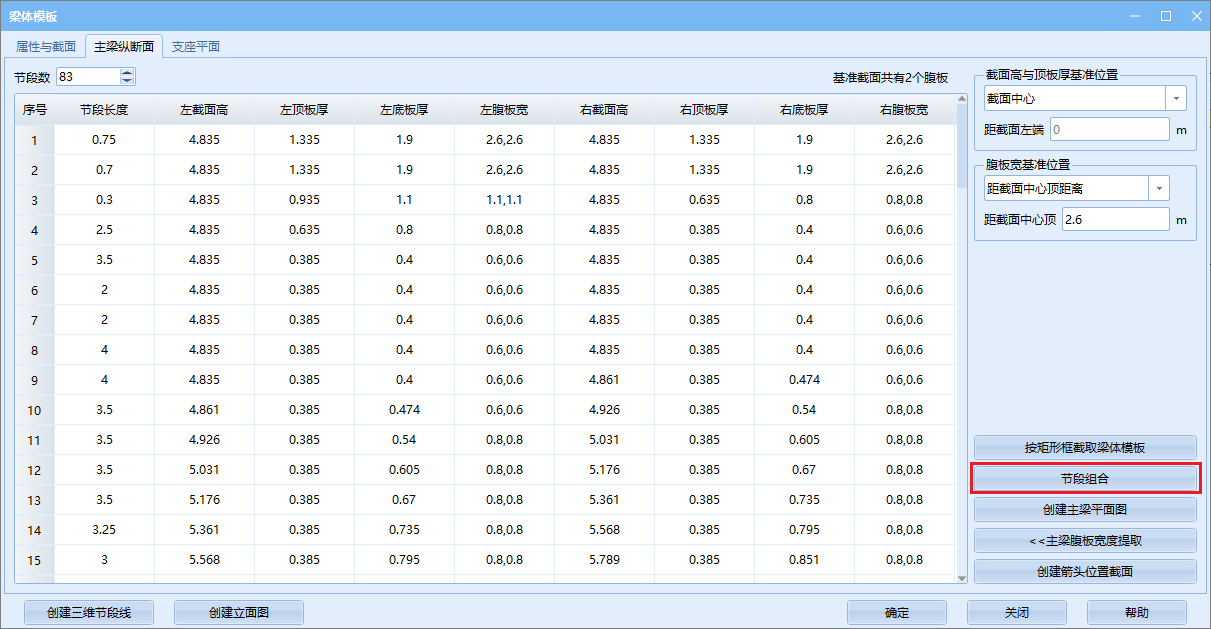Select row 5 header in the table

click(34, 260)
